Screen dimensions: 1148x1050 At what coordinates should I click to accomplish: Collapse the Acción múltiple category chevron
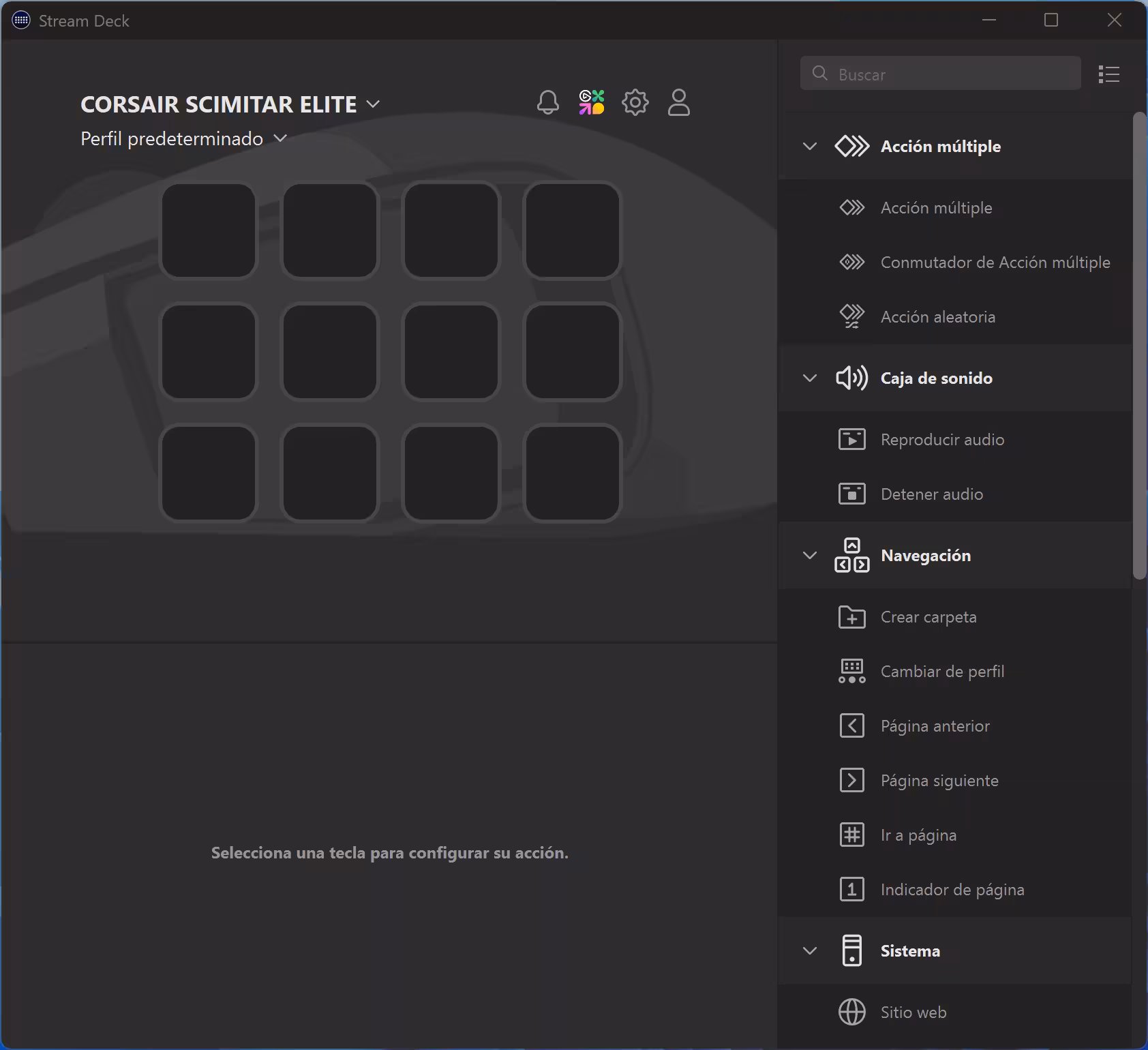coord(810,146)
